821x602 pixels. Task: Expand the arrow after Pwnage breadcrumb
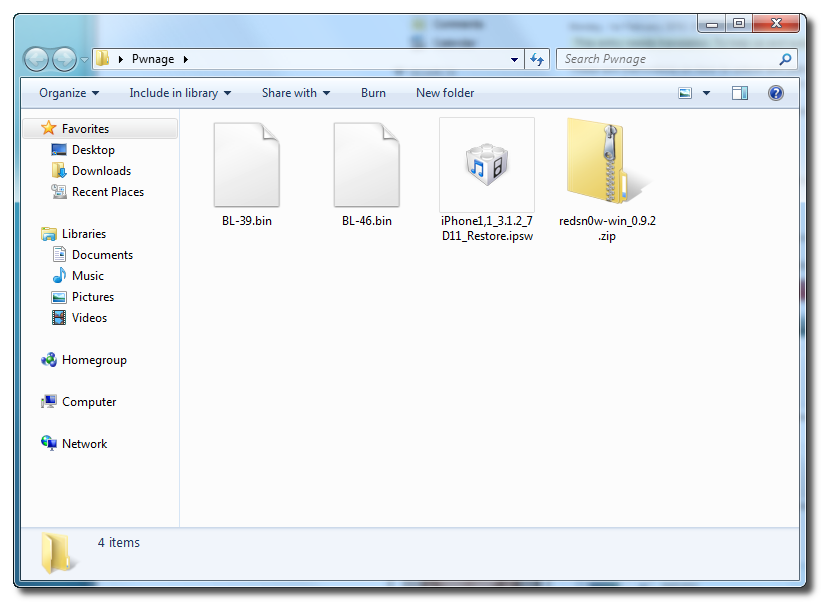click(186, 59)
